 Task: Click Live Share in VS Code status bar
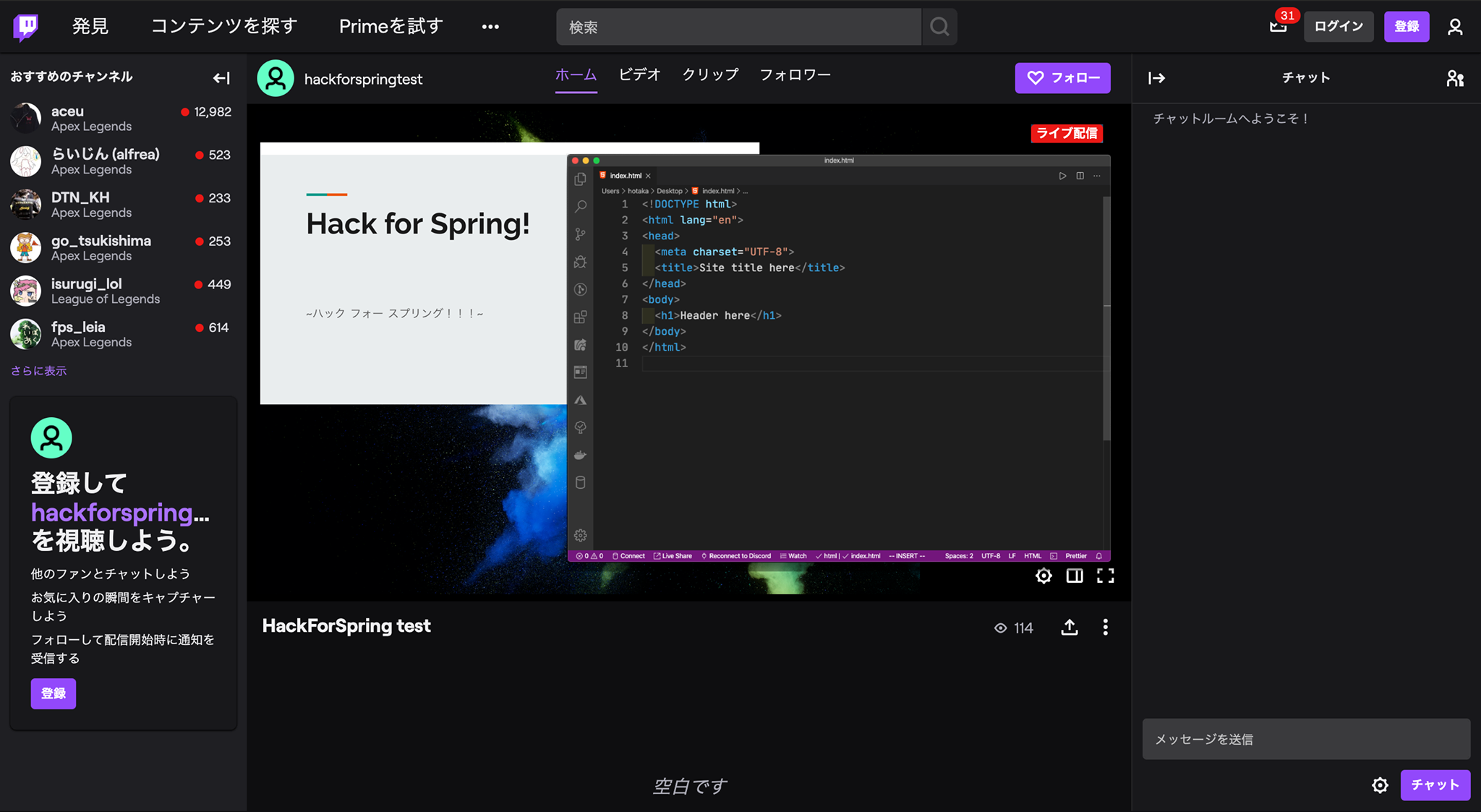coord(673,556)
